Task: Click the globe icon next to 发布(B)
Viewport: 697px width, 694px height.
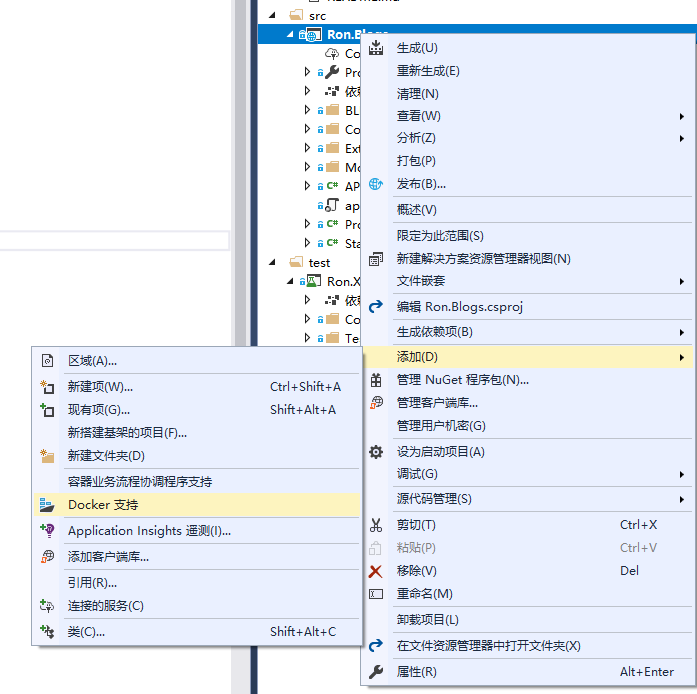Action: 376,184
